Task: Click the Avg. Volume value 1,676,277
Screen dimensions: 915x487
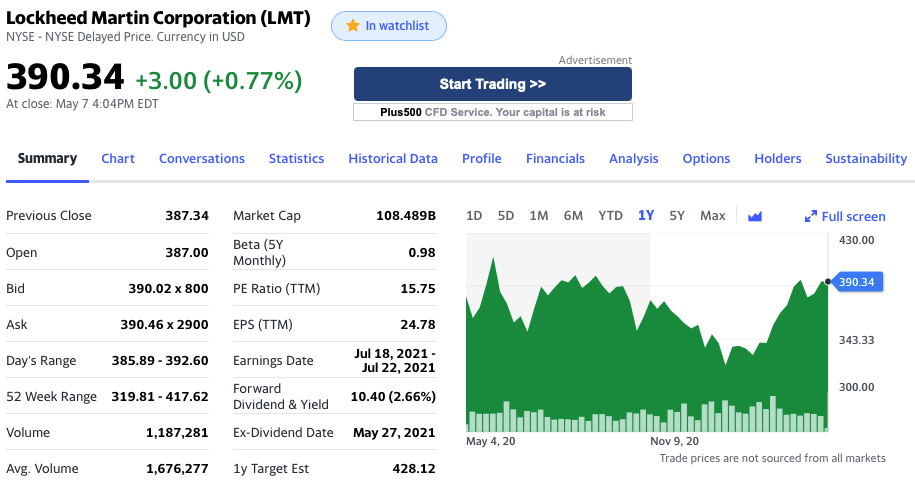Action: click(177, 469)
